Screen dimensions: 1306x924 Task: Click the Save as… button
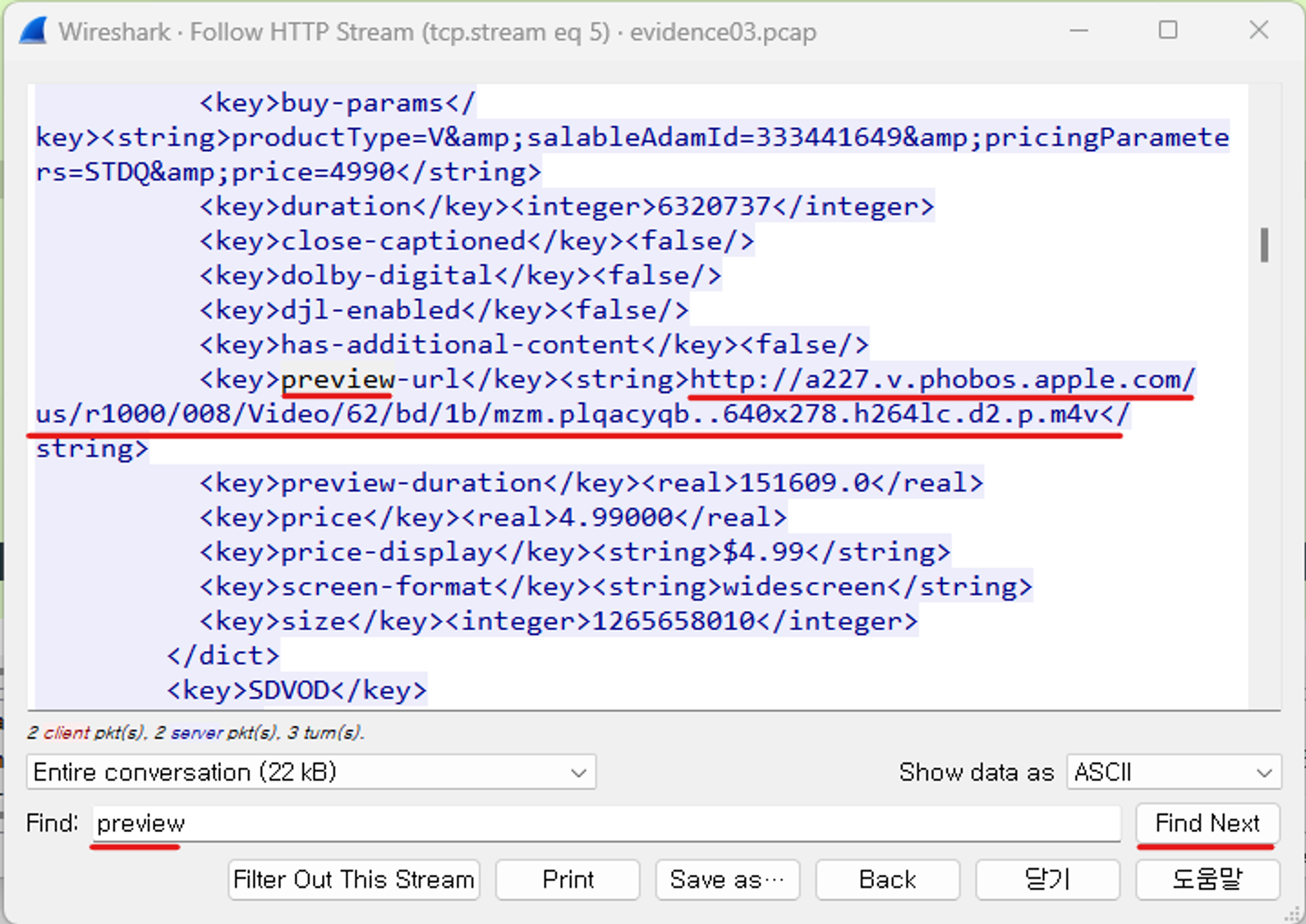[x=728, y=880]
